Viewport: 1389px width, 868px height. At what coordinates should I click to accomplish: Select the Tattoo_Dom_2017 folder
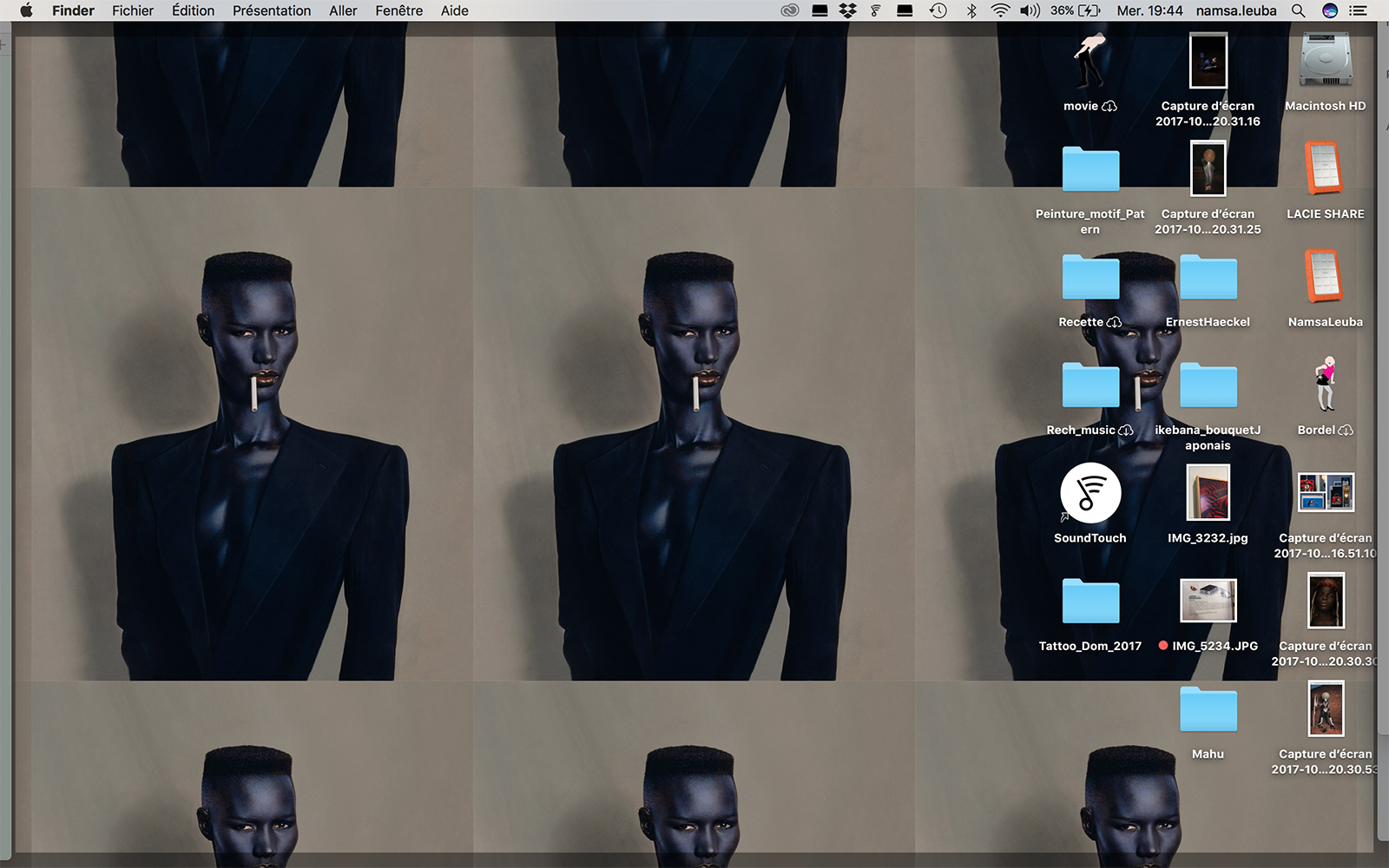[1090, 601]
